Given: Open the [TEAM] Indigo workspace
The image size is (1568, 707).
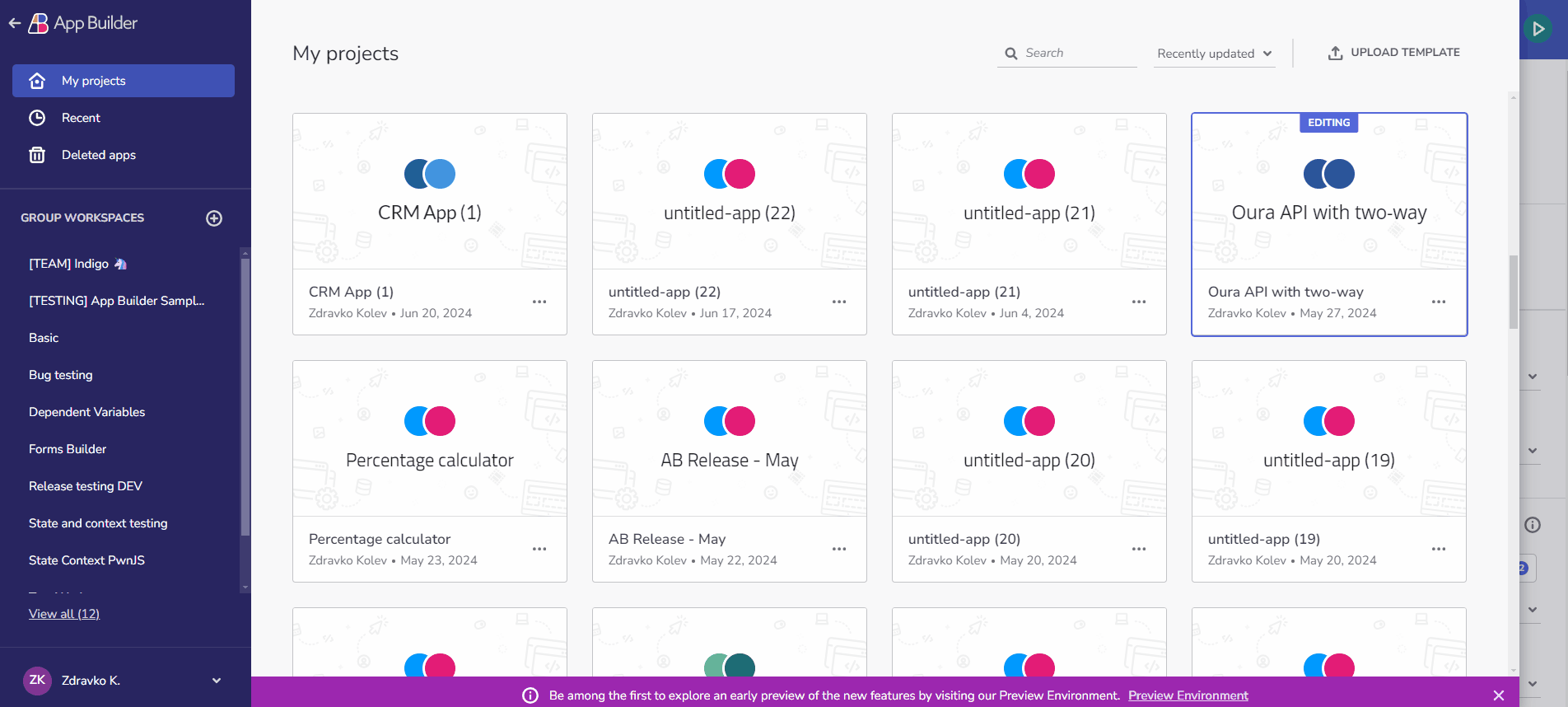Looking at the screenshot, I should click(77, 264).
